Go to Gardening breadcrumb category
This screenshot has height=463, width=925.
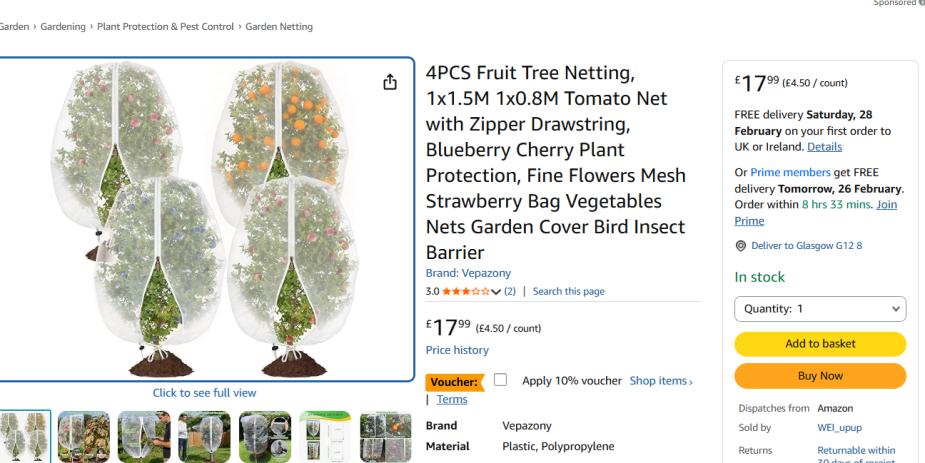[62, 27]
